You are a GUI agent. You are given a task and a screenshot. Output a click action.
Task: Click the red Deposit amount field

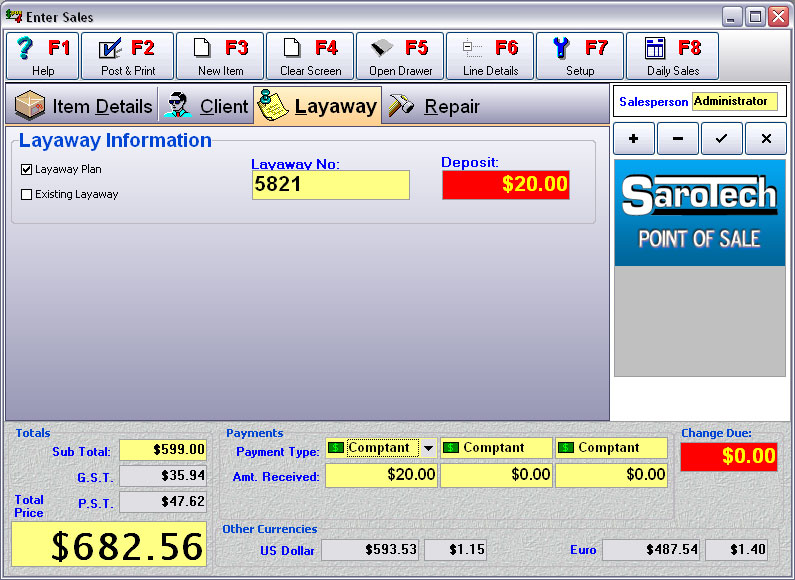click(x=506, y=185)
